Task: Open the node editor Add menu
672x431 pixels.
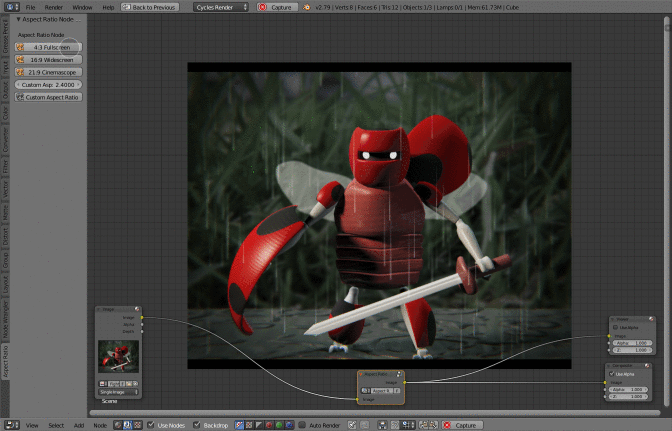Action: tap(79, 425)
